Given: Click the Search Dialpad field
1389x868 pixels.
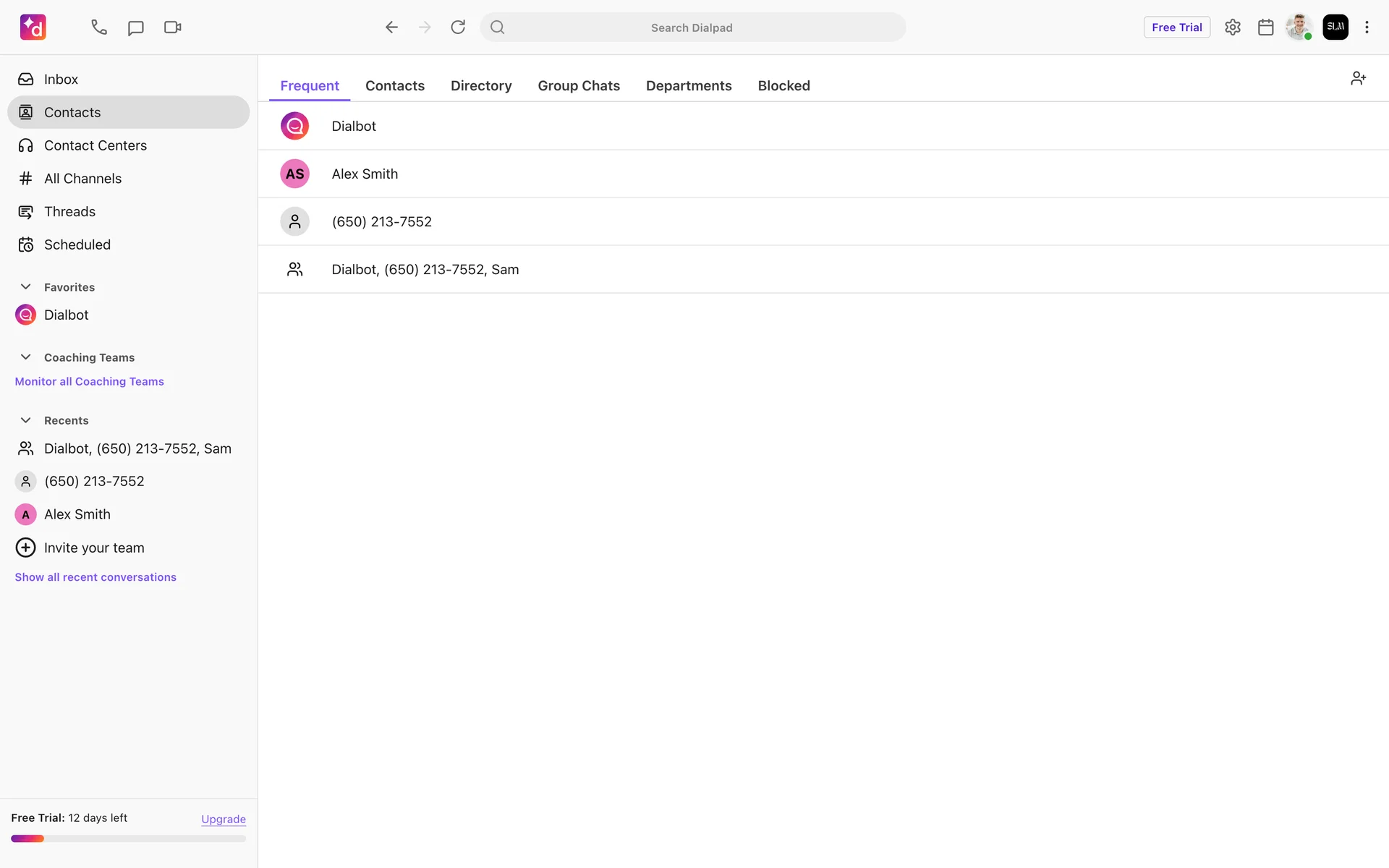Looking at the screenshot, I should (x=692, y=27).
